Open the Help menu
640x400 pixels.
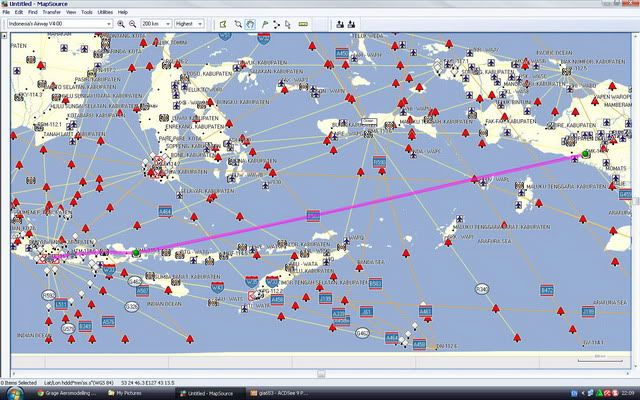[122, 12]
